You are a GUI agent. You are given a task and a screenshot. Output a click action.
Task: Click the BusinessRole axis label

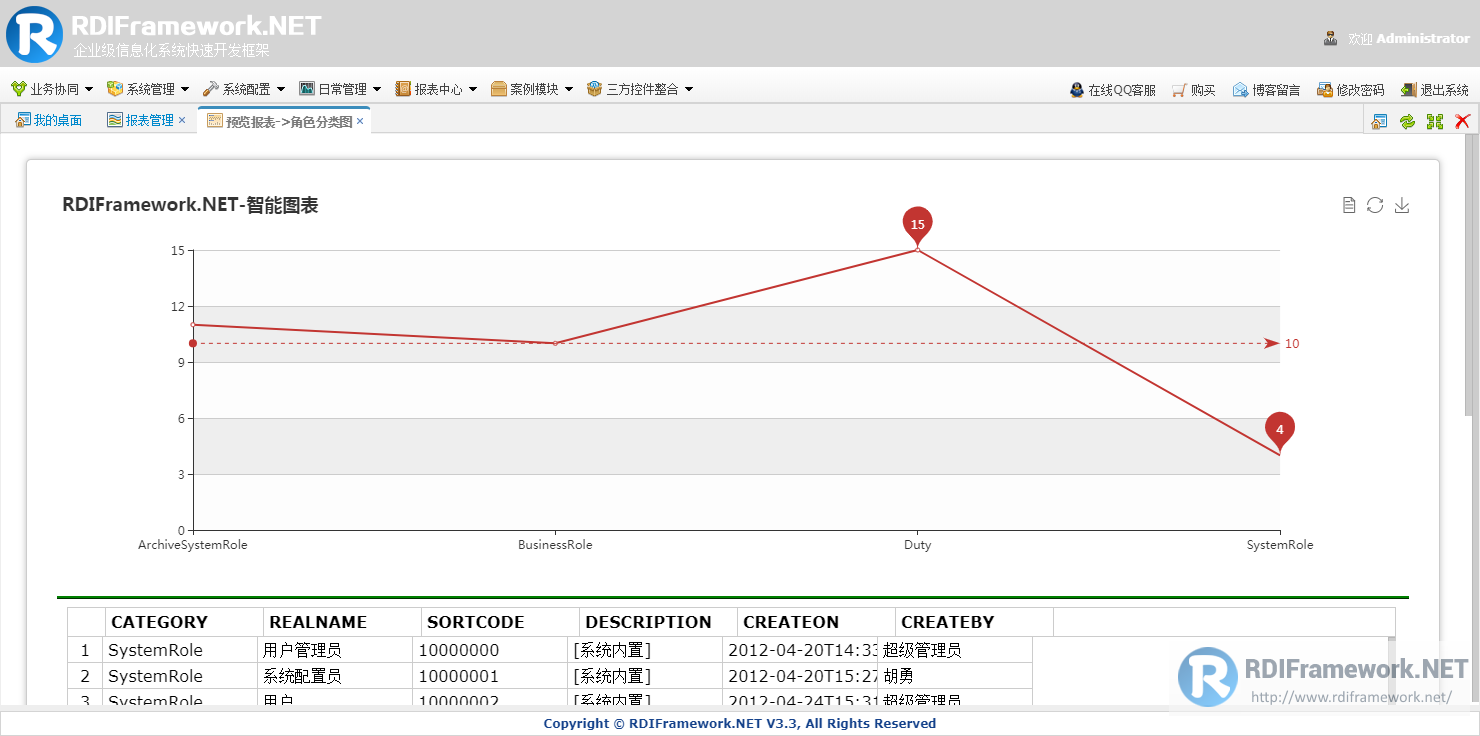click(x=555, y=545)
